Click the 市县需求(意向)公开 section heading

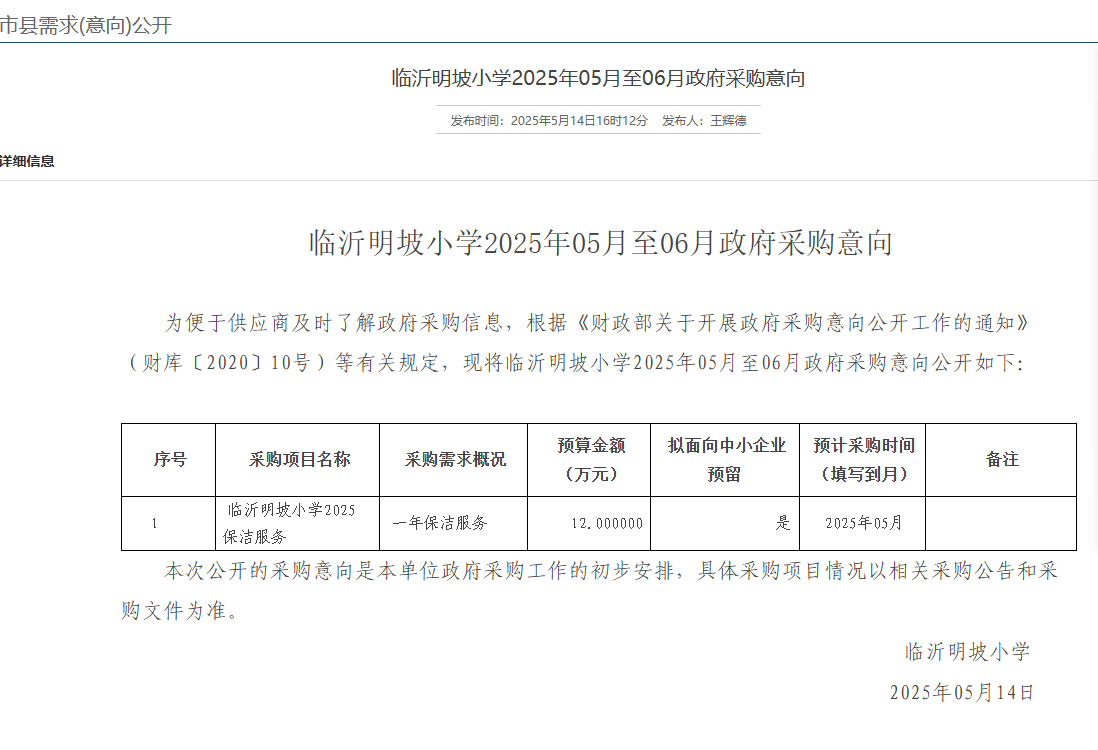85,26
